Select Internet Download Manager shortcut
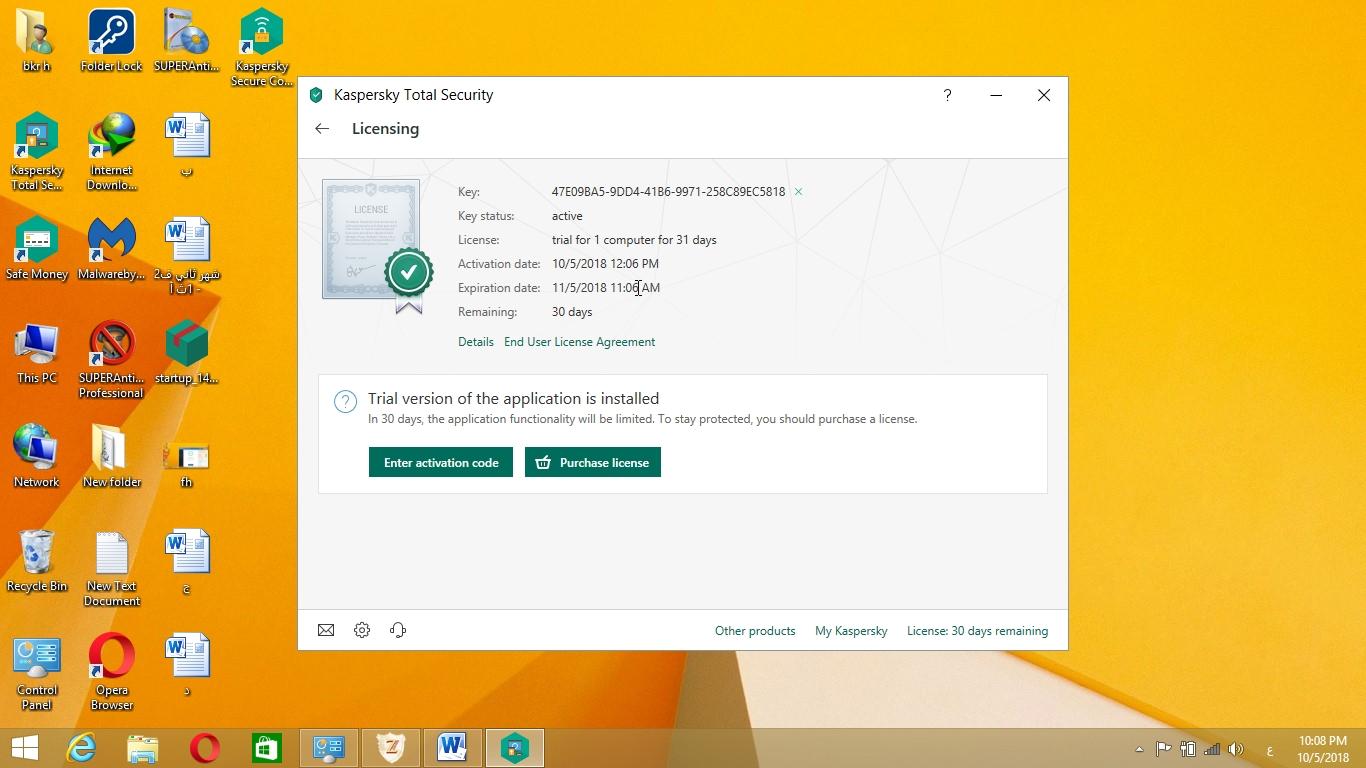Screen dimensions: 1366x768 coord(111,152)
